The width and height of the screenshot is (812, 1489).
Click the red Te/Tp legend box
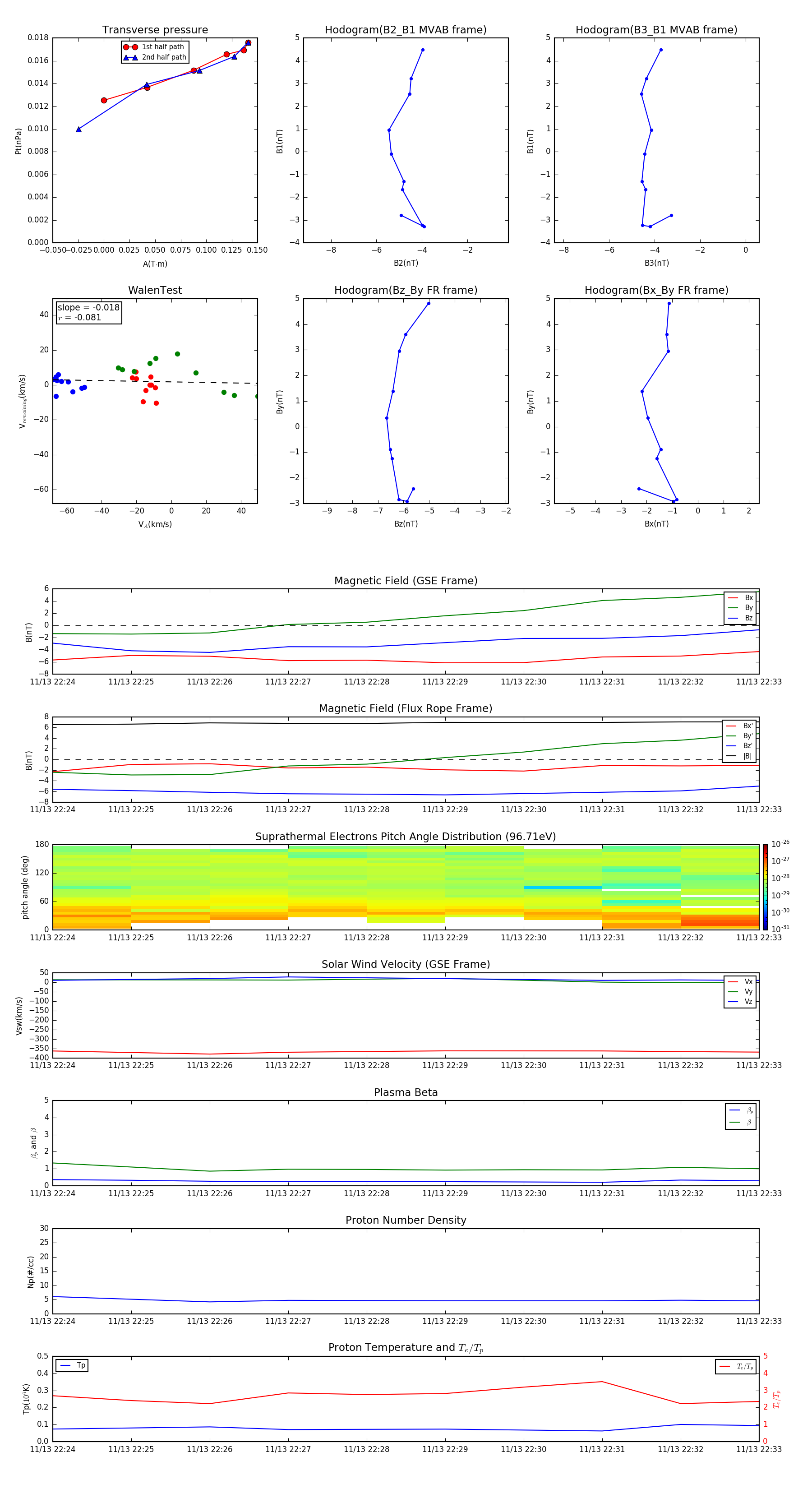coord(736,1366)
